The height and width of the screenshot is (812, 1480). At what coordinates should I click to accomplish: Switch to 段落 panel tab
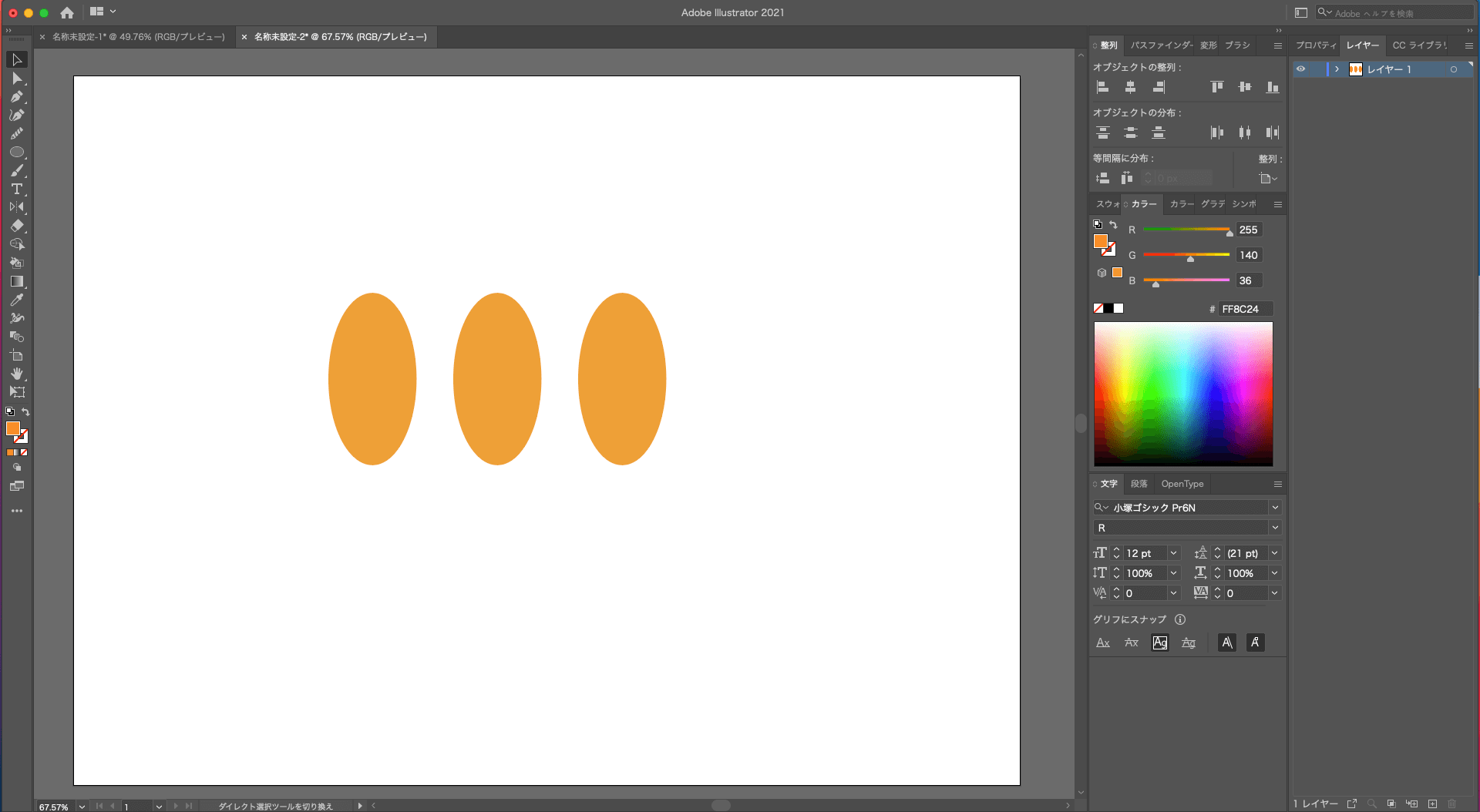tap(1139, 484)
